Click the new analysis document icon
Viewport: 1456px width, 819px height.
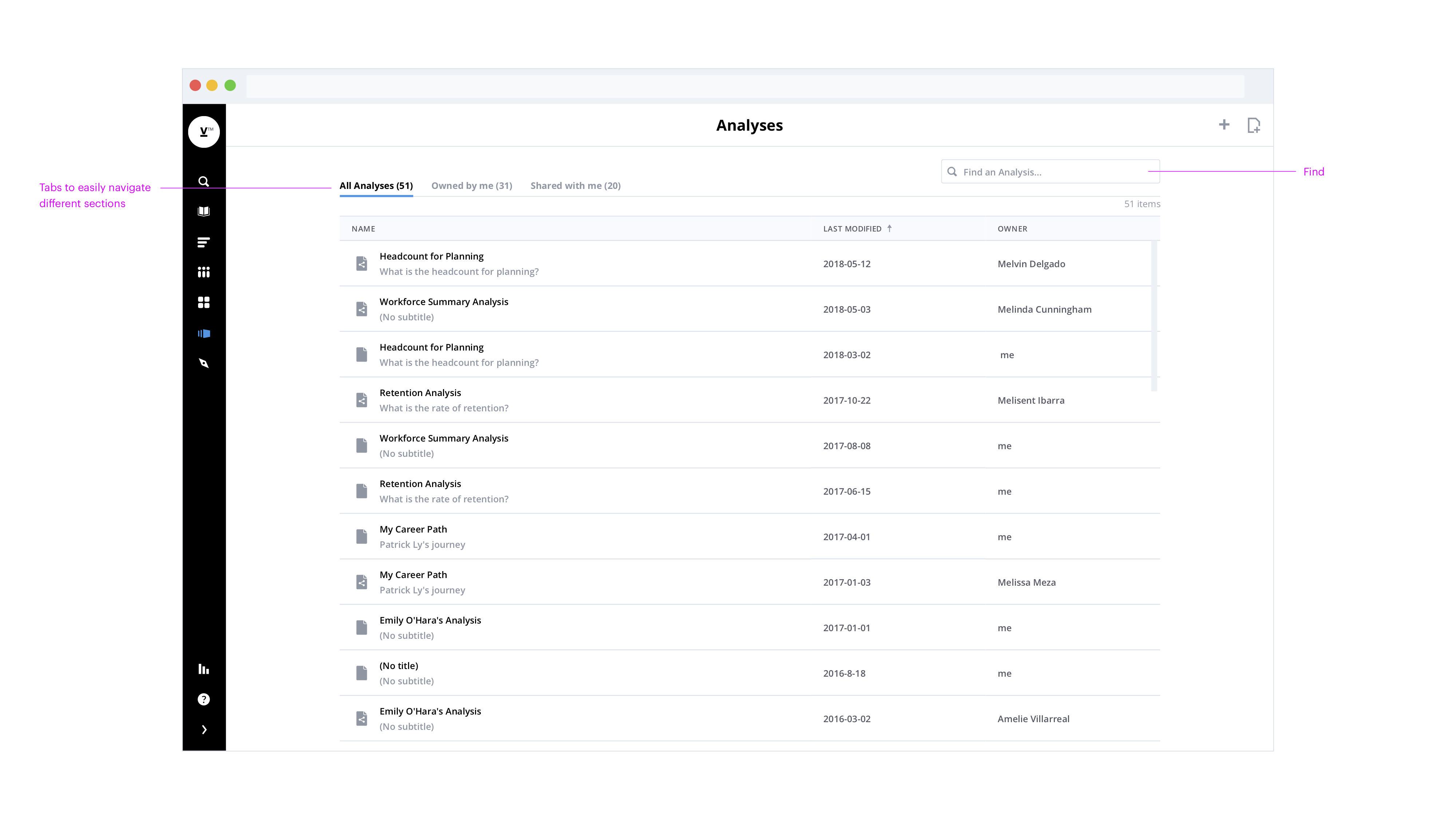1253,125
